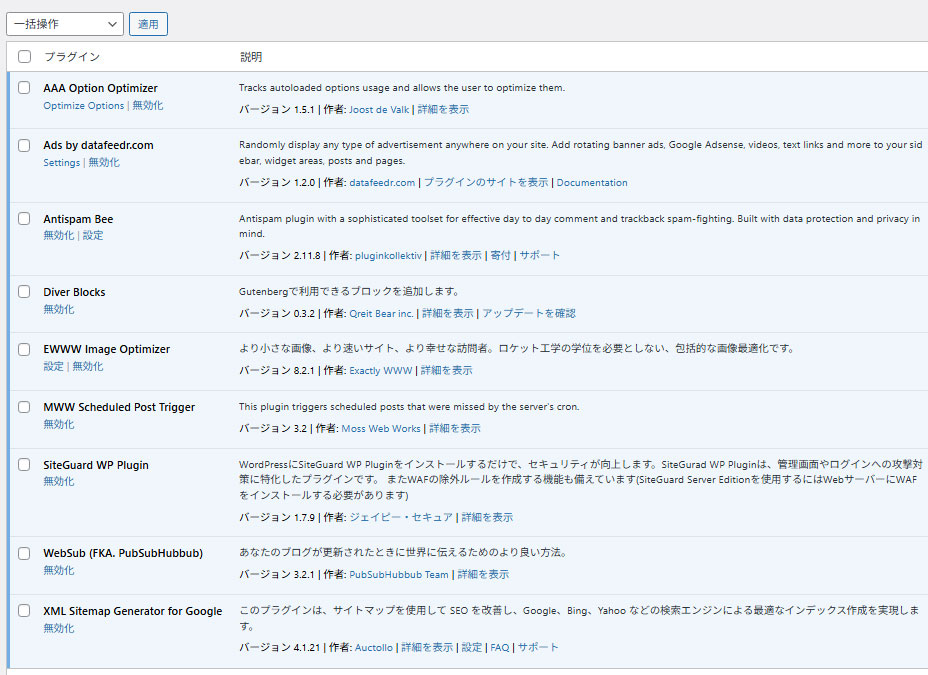Image resolution: width=928 pixels, height=675 pixels.
Task: Open FAQ link for XML Sitemap Generator
Action: [x=499, y=648]
